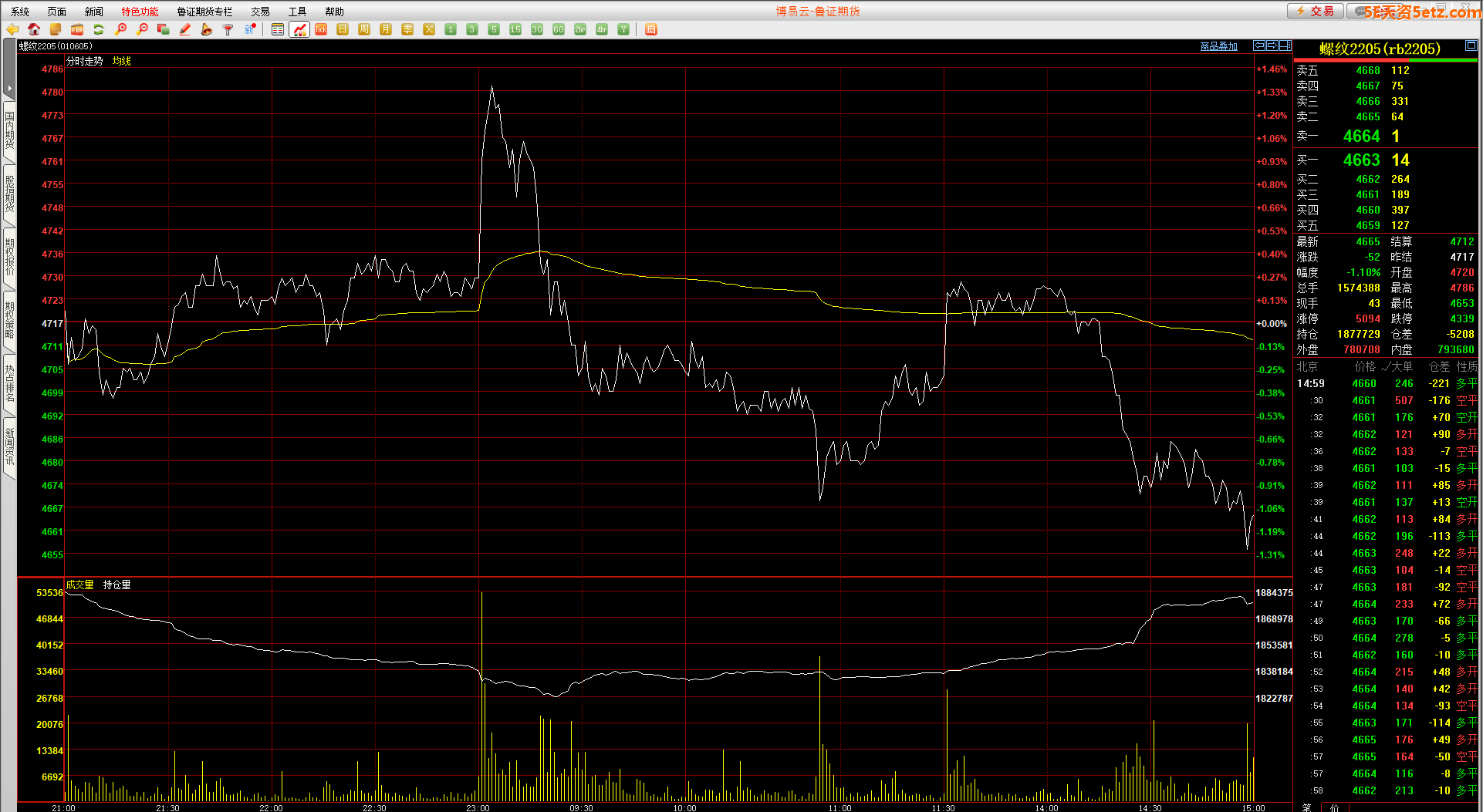
Task: Click the 交易 trade button
Action: [1315, 11]
